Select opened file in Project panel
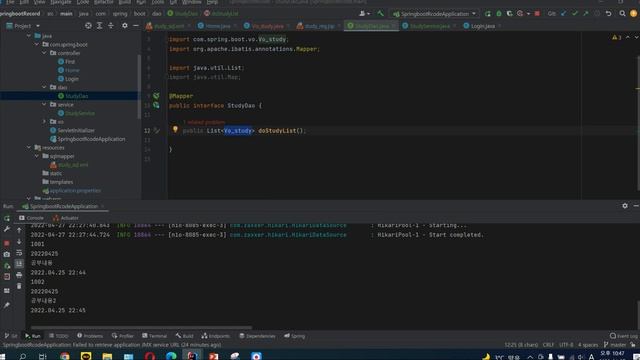The image size is (640, 360). [x=88, y=26]
